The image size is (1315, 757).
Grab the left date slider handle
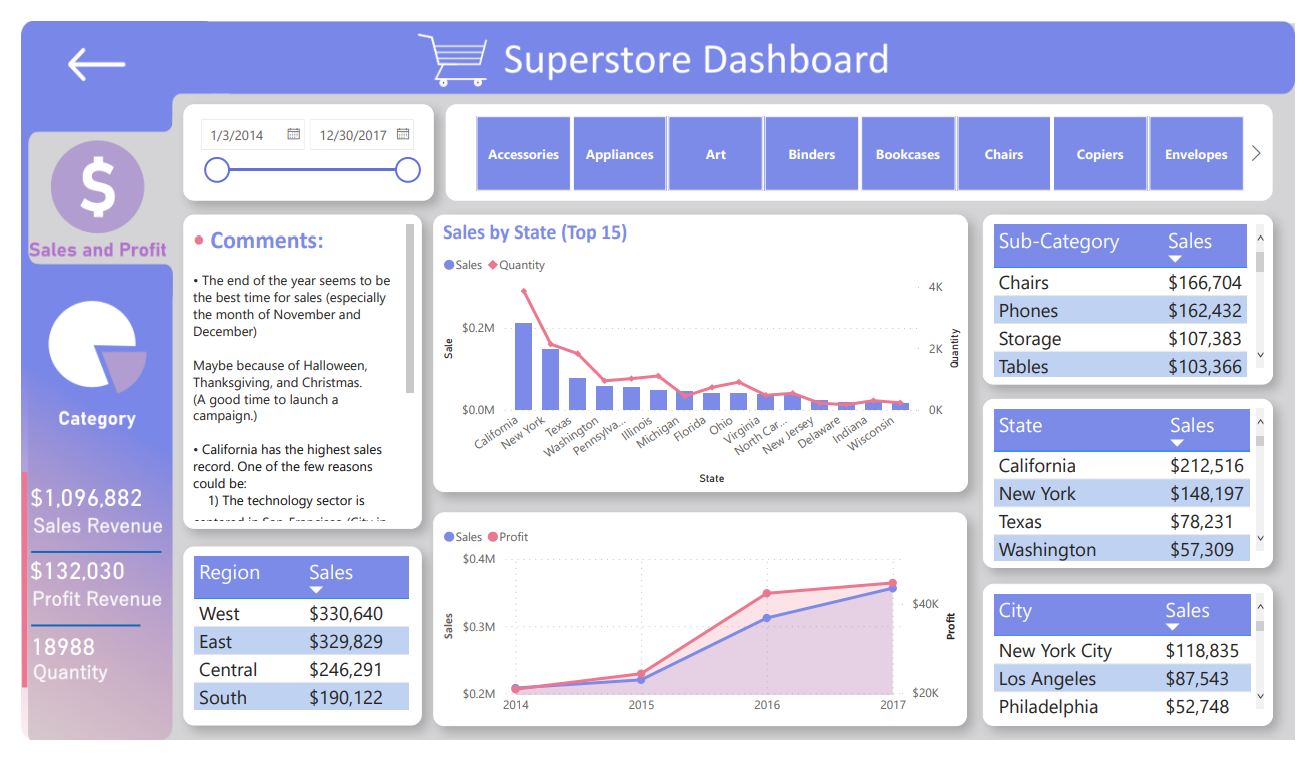point(217,170)
